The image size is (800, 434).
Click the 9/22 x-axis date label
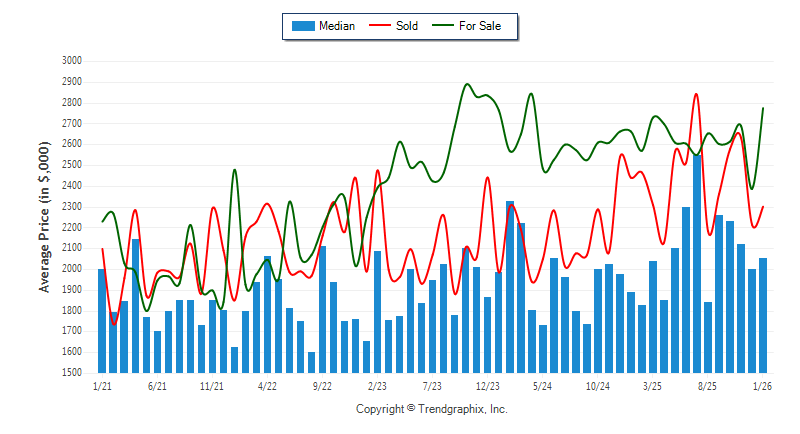point(322,385)
